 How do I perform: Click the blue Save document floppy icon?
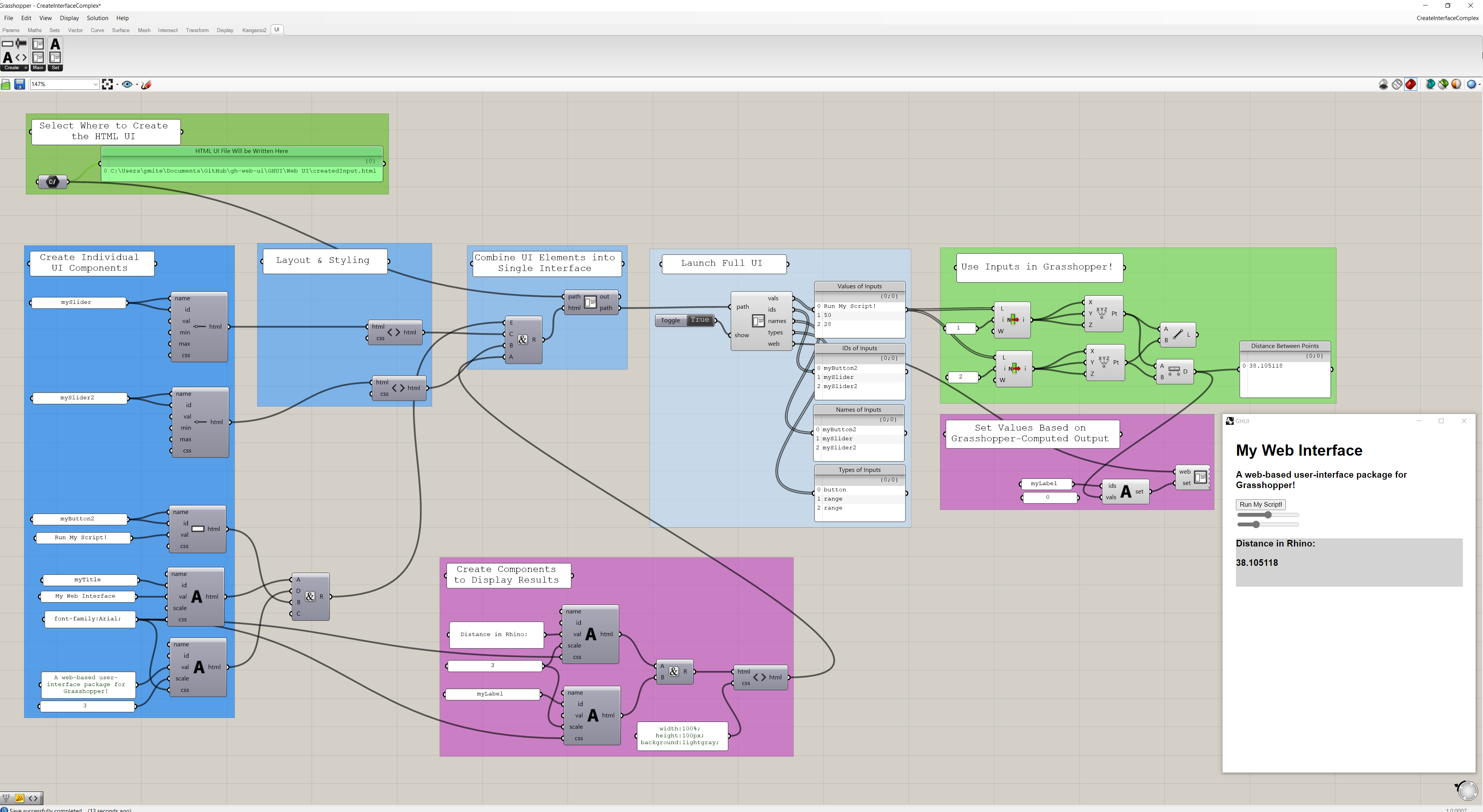pyautogui.click(x=20, y=85)
